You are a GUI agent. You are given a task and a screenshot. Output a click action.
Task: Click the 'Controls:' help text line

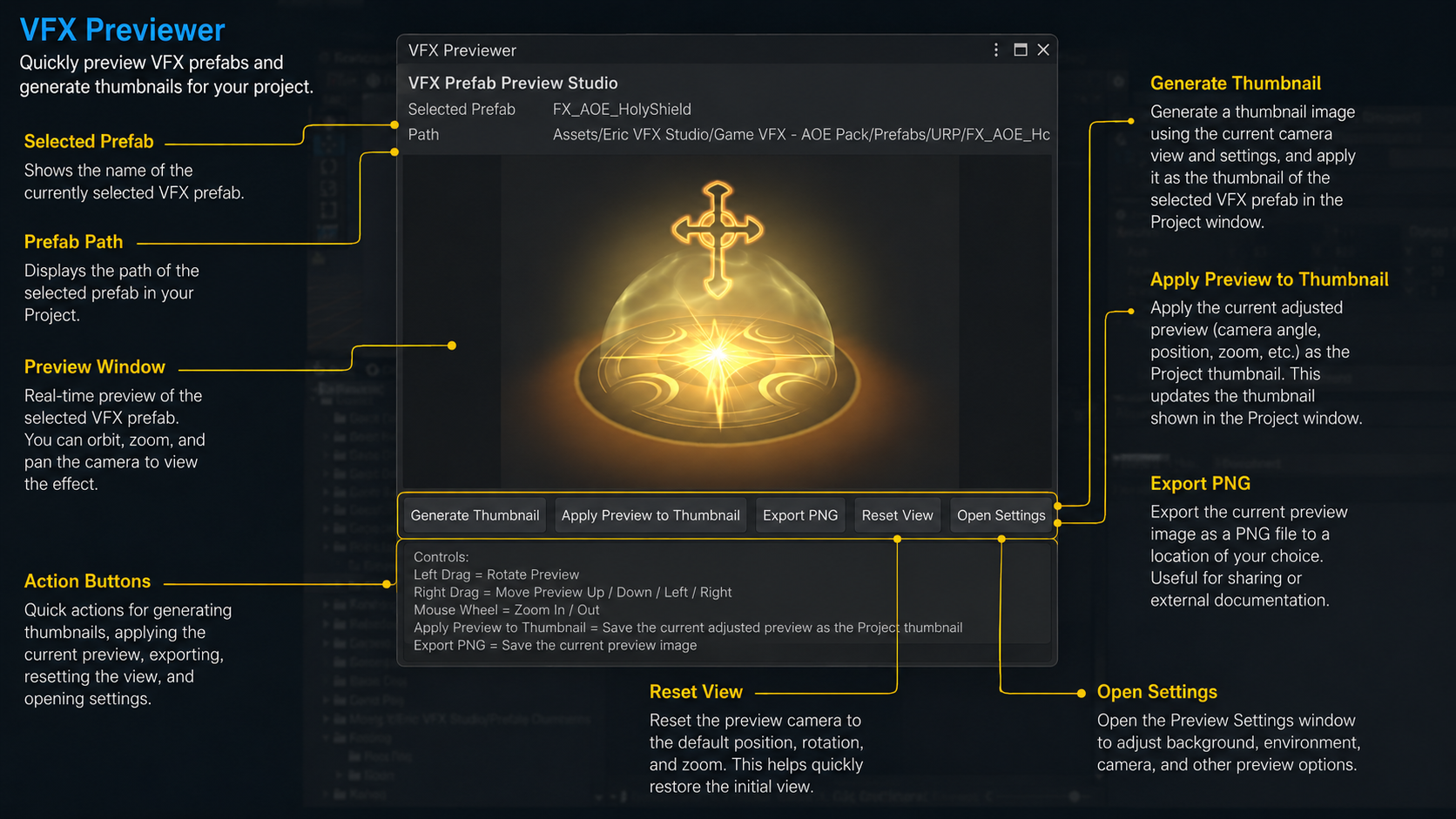pos(441,557)
